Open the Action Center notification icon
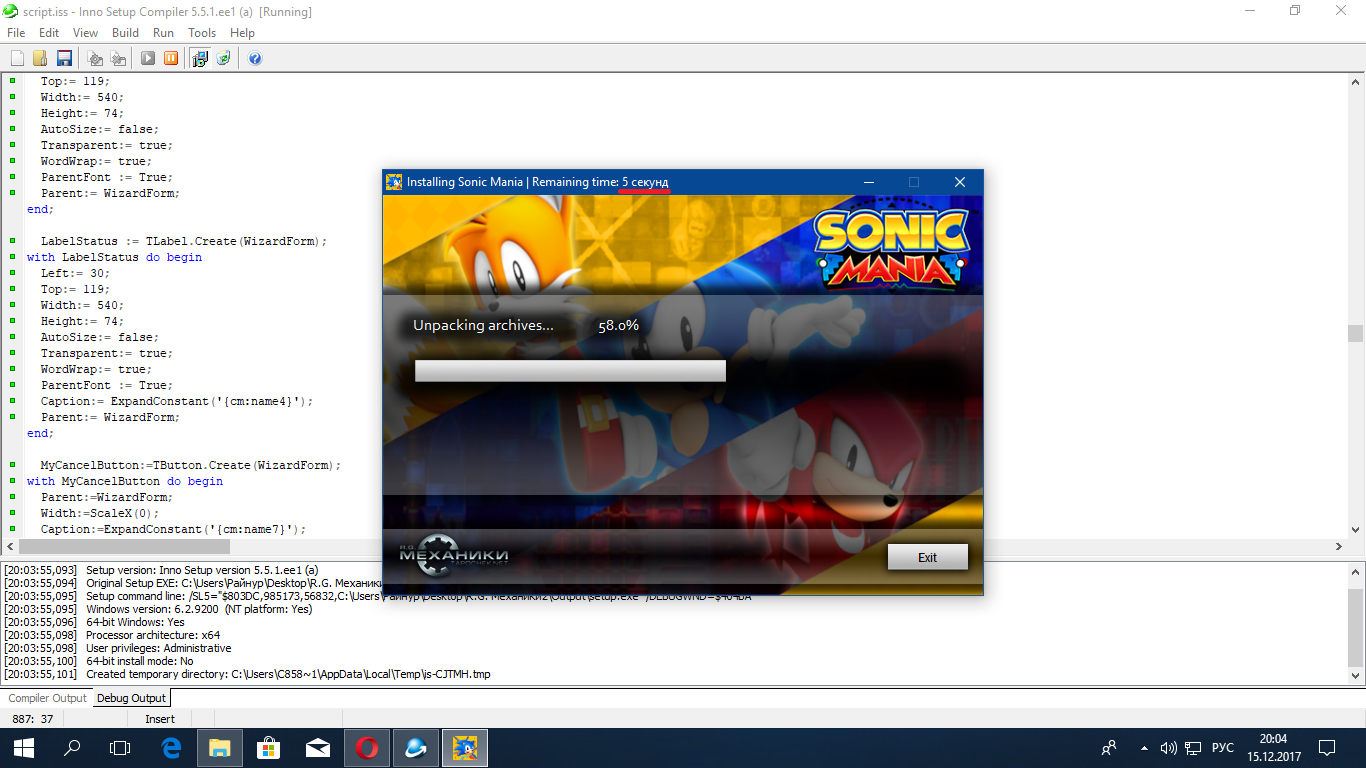The height and width of the screenshot is (768, 1366). coord(1327,747)
